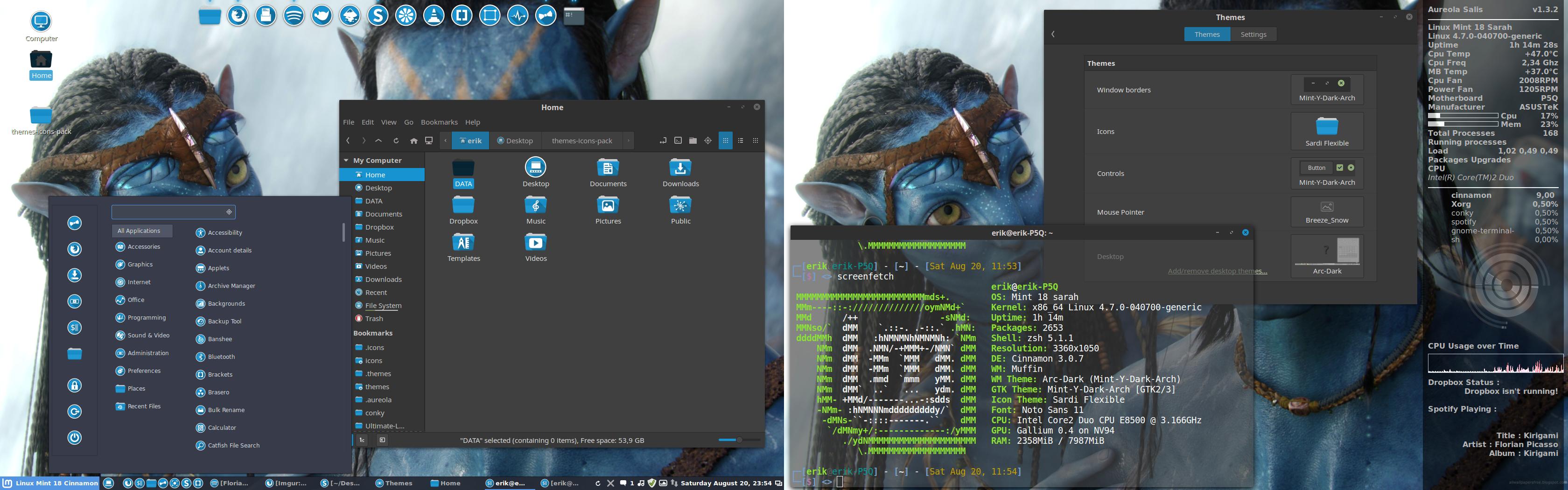Launch Catfish File Search from menu

(228, 446)
